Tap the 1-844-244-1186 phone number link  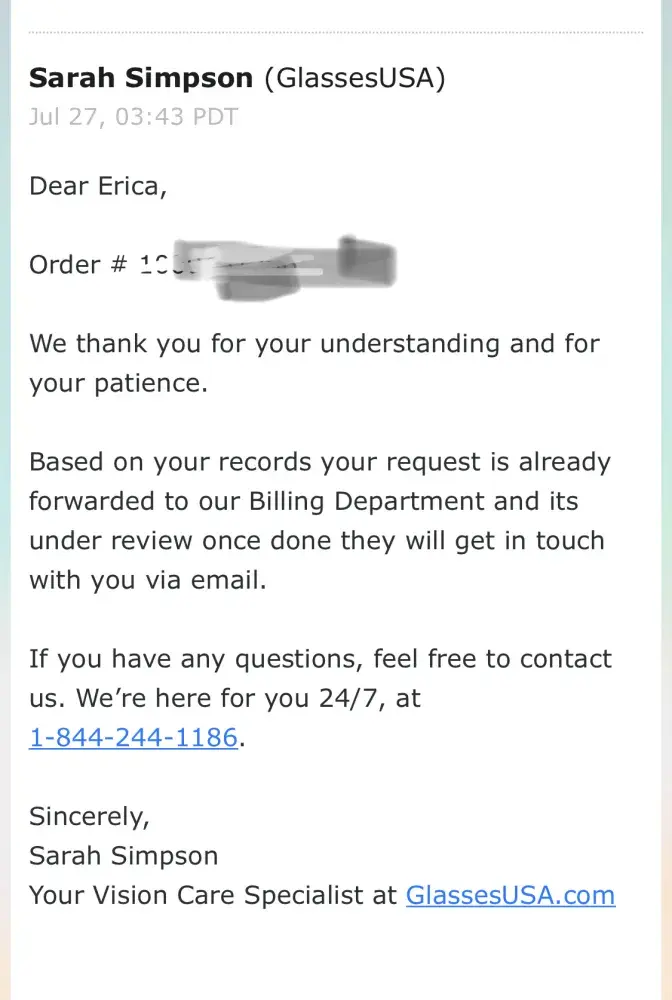pyautogui.click(x=133, y=738)
